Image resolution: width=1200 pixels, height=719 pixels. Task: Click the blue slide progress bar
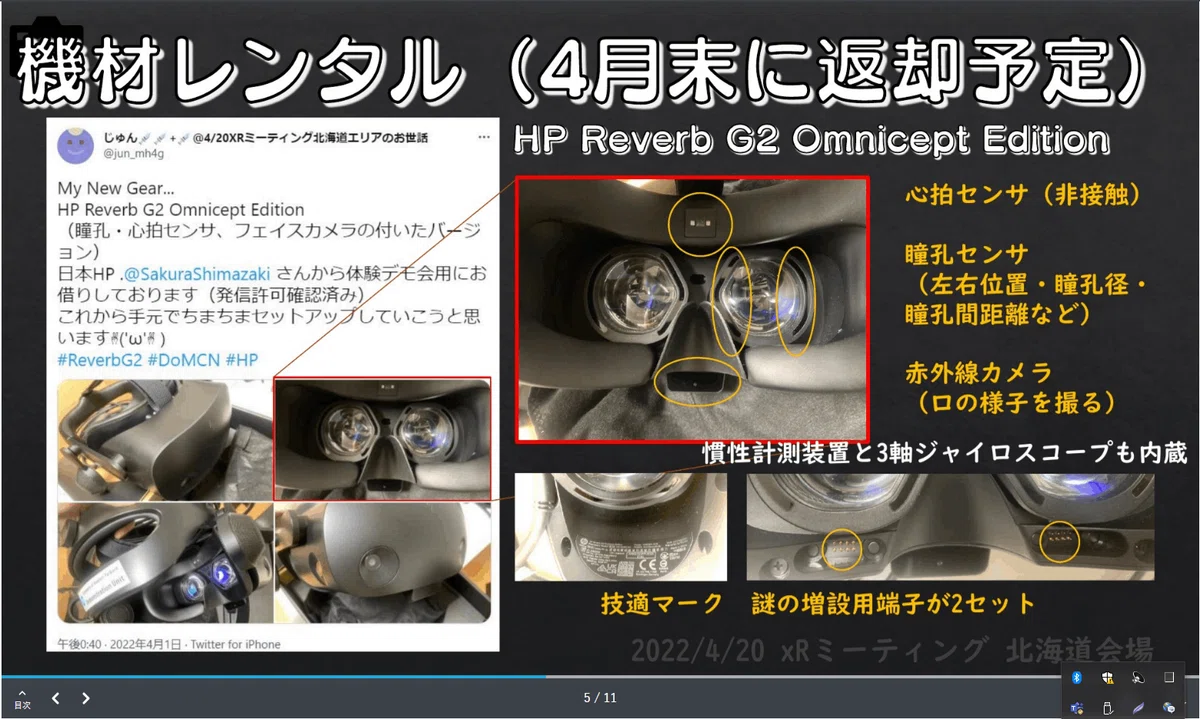(x=273, y=677)
